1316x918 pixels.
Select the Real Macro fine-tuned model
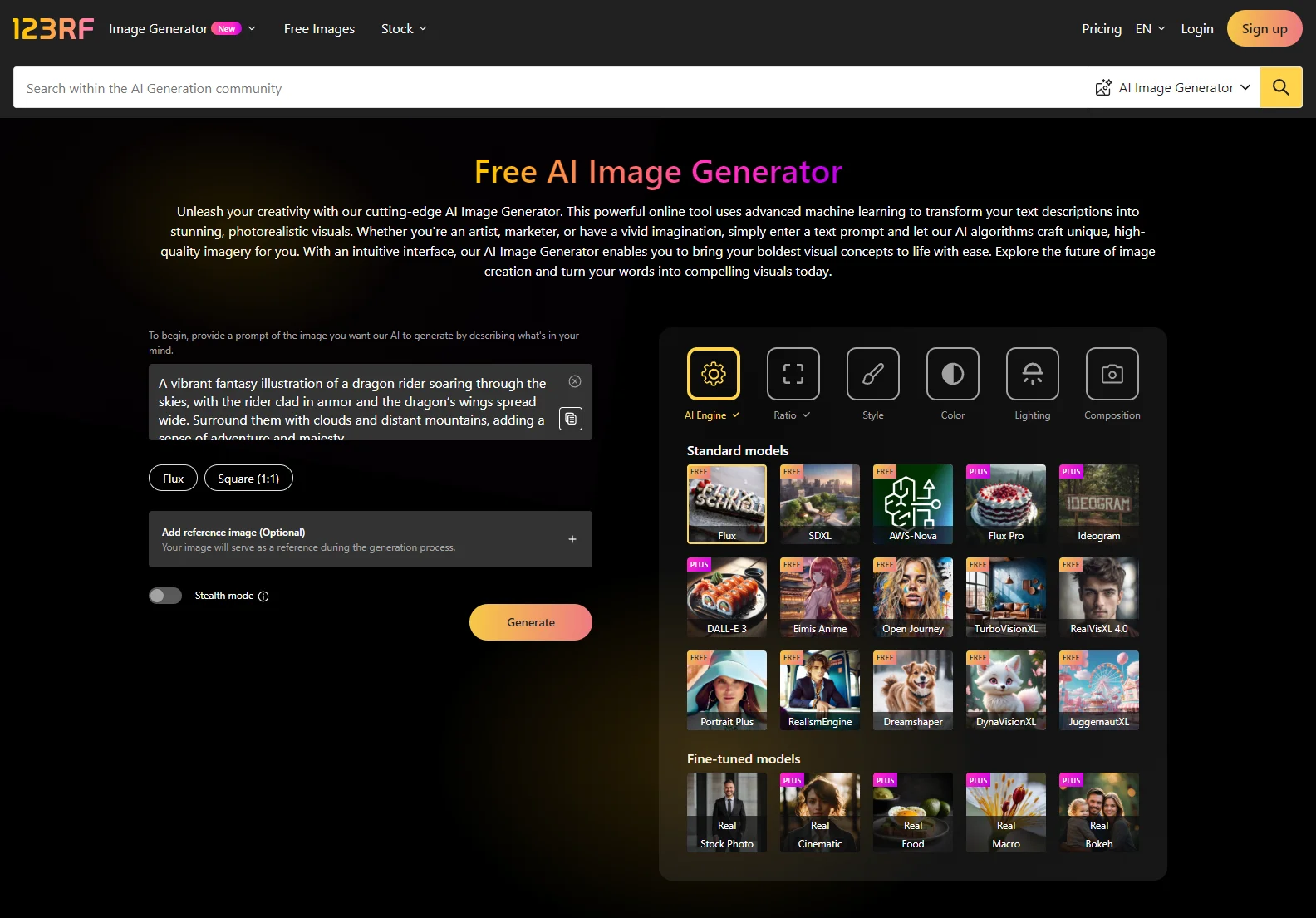tap(1006, 812)
